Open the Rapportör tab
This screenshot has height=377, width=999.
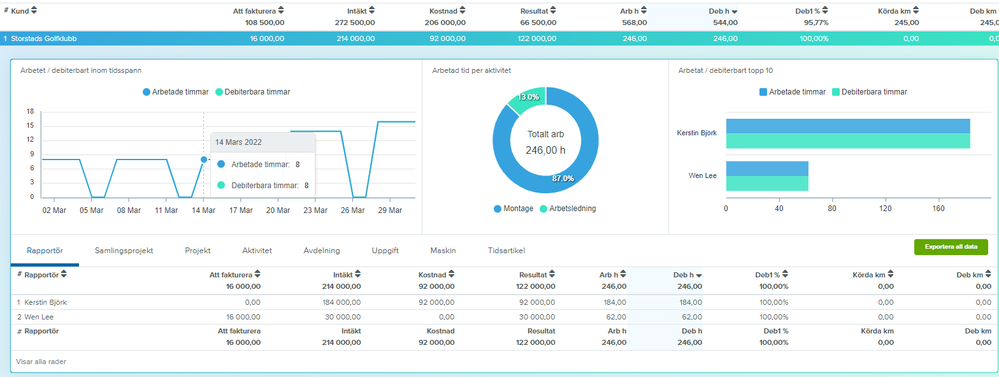pyautogui.click(x=45, y=250)
